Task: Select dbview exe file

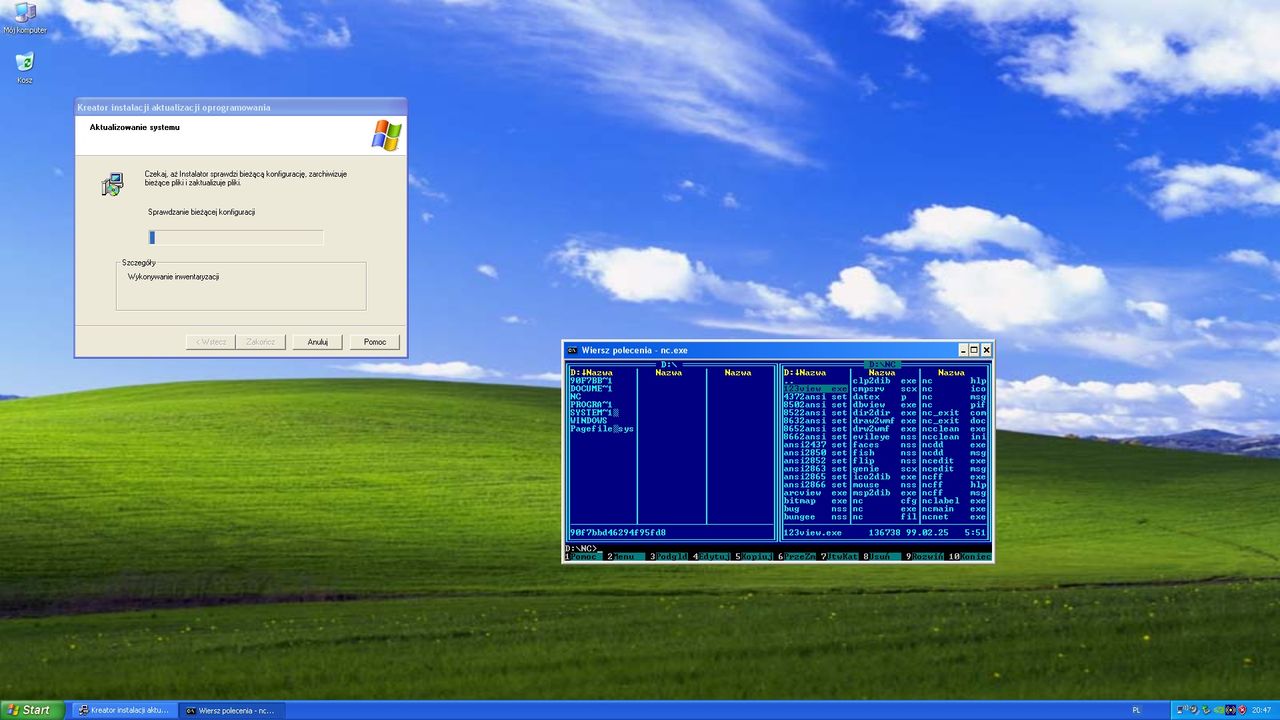Action: (x=884, y=404)
